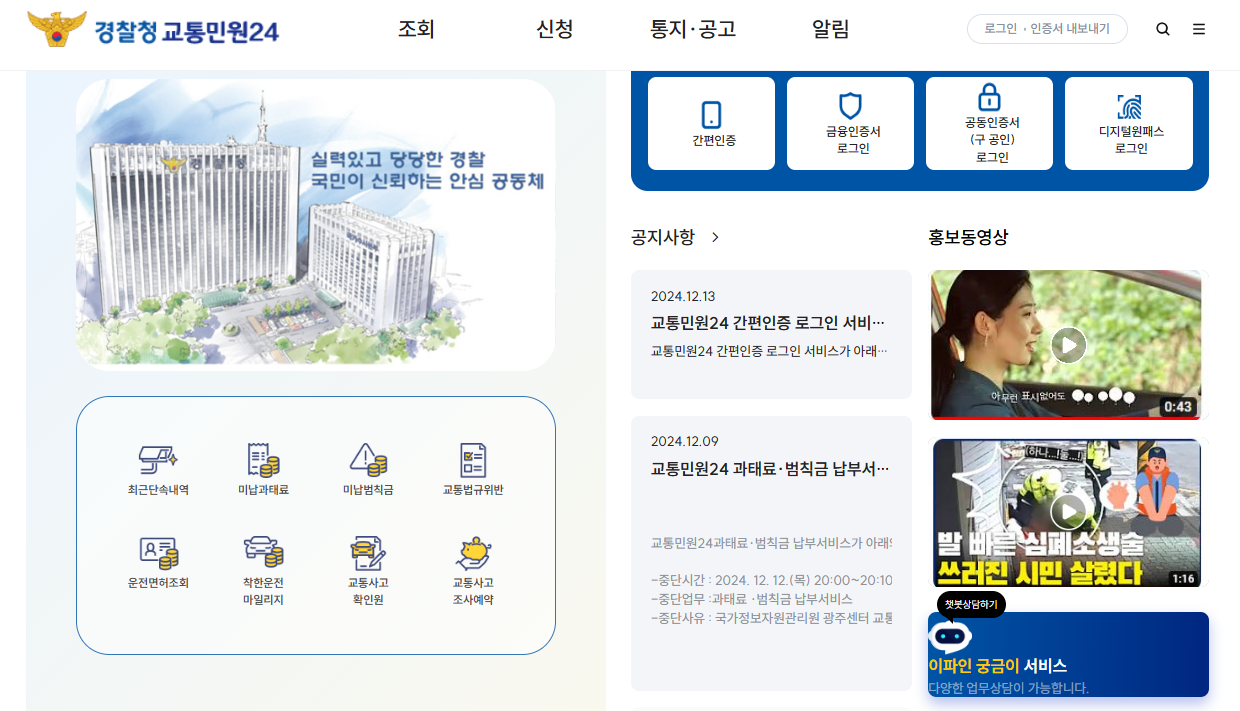Click the 미납범칙금 icon
The image size is (1240, 711).
click(x=367, y=470)
